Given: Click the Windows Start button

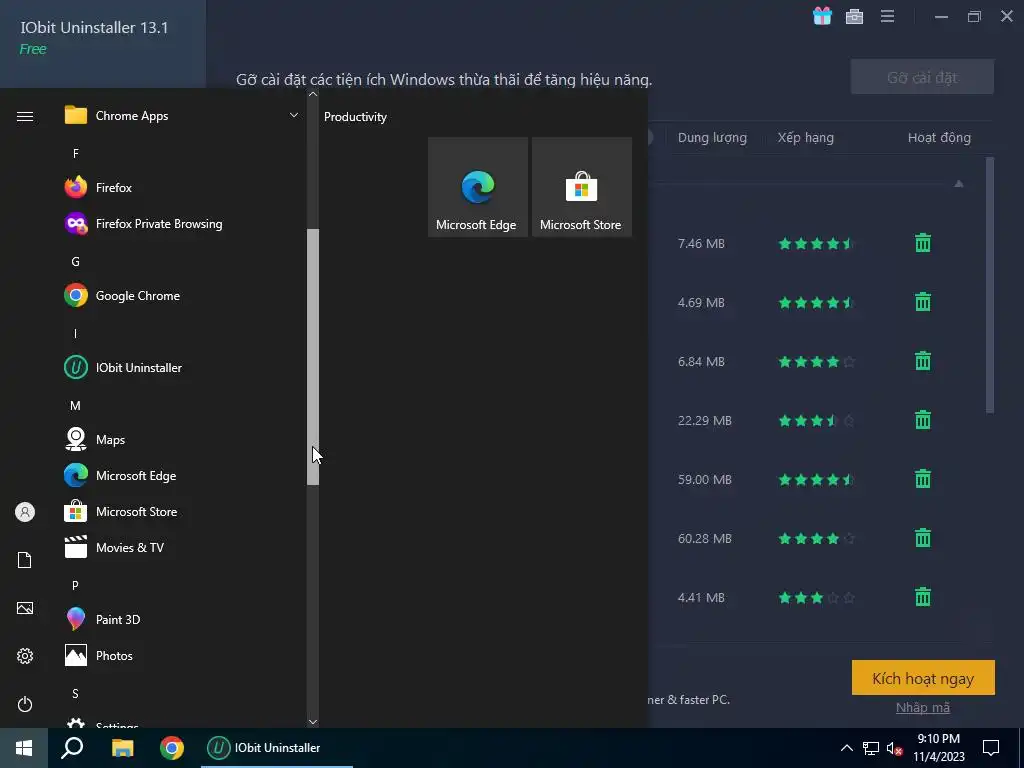Looking at the screenshot, I should 24,748.
